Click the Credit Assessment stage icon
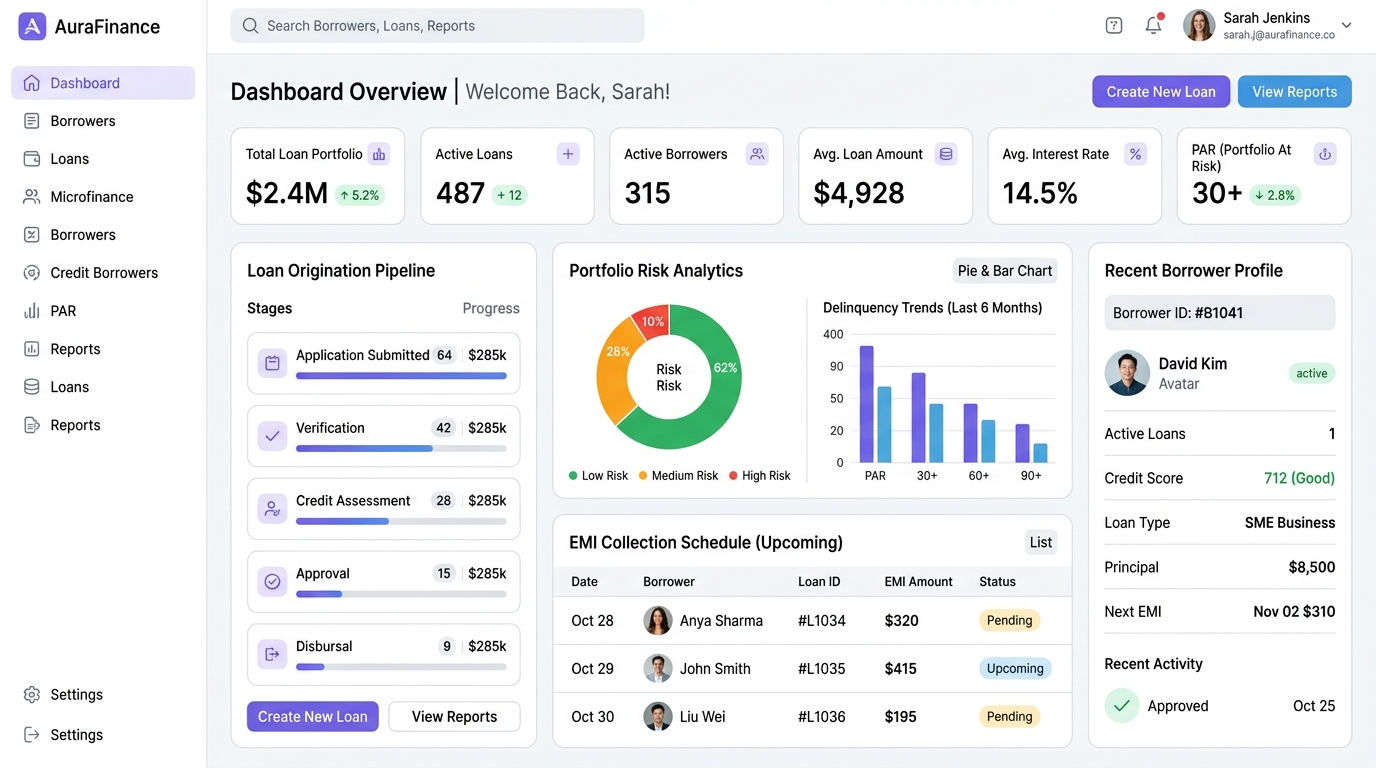Viewport: 1376px width, 768px height. [x=272, y=509]
